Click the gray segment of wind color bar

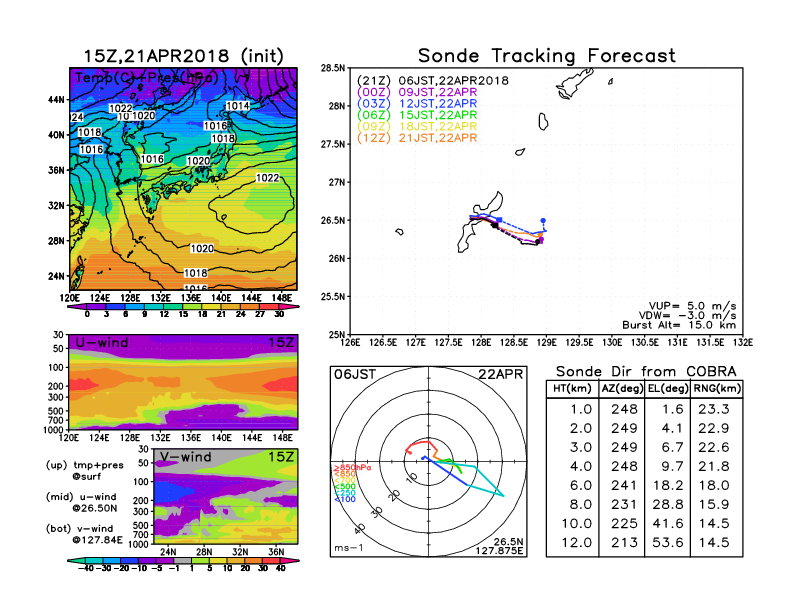click(x=183, y=560)
